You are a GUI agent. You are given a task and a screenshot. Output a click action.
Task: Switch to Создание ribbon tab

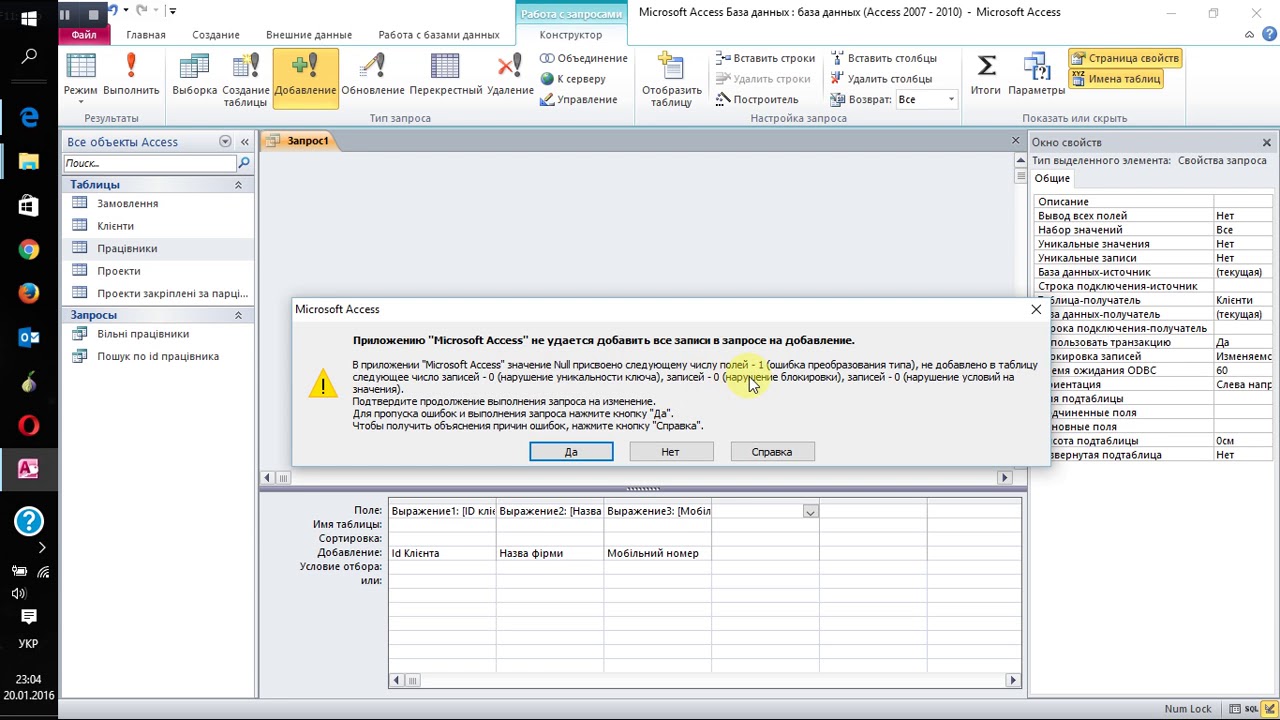[216, 35]
